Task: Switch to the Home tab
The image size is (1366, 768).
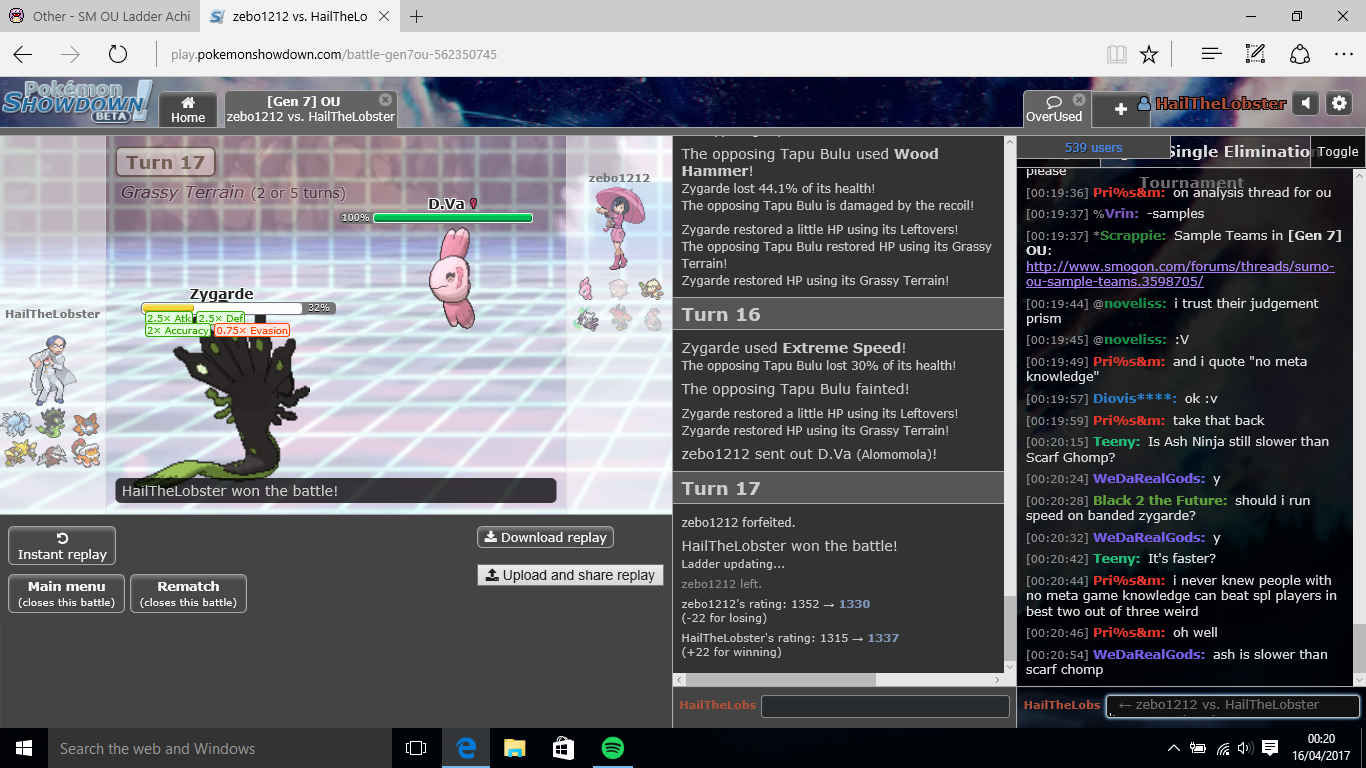Action: tap(188, 109)
